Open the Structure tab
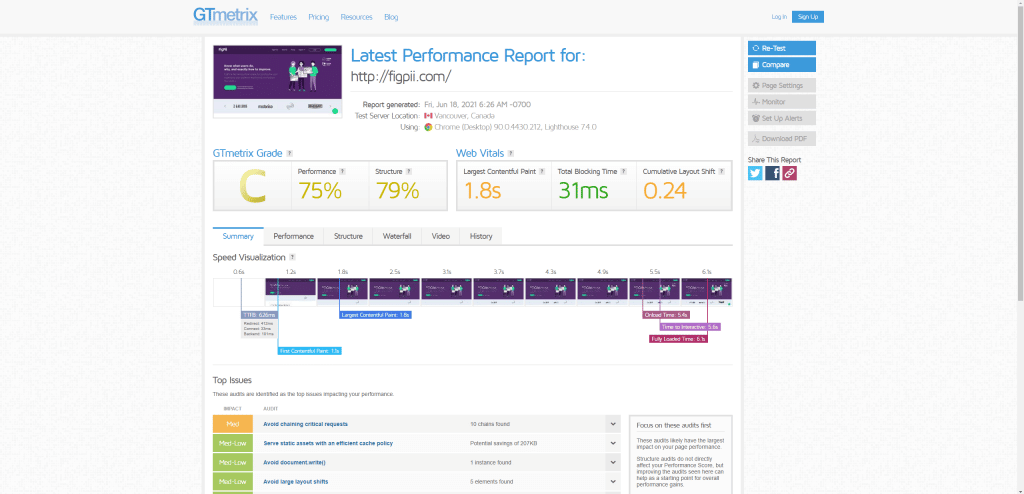The width and height of the screenshot is (1024, 494). click(348, 237)
